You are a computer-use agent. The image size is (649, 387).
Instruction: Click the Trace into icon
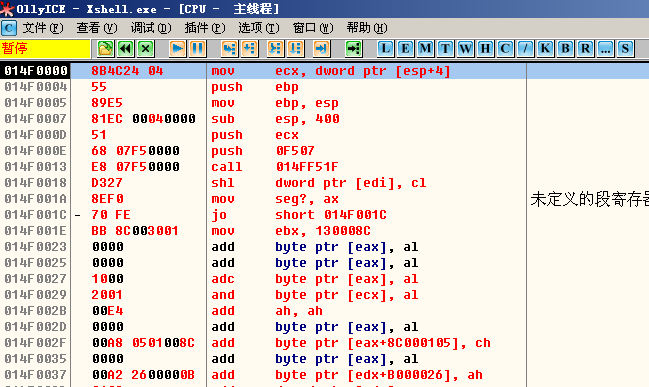tap(275, 49)
